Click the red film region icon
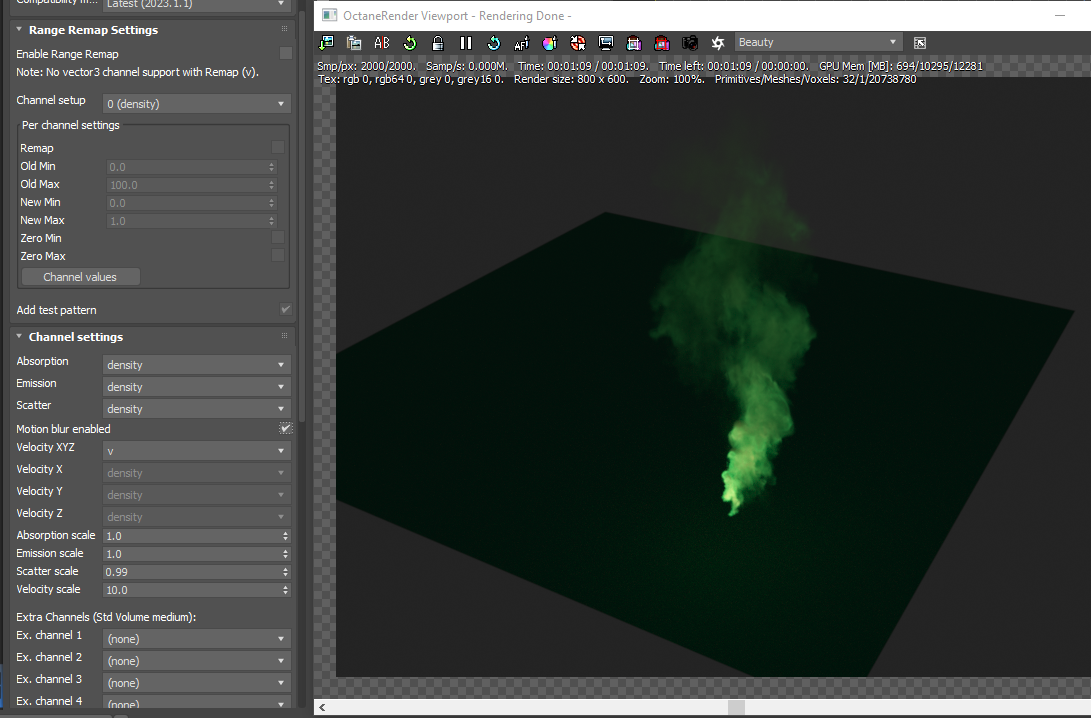The height and width of the screenshot is (718, 1091). click(x=662, y=43)
